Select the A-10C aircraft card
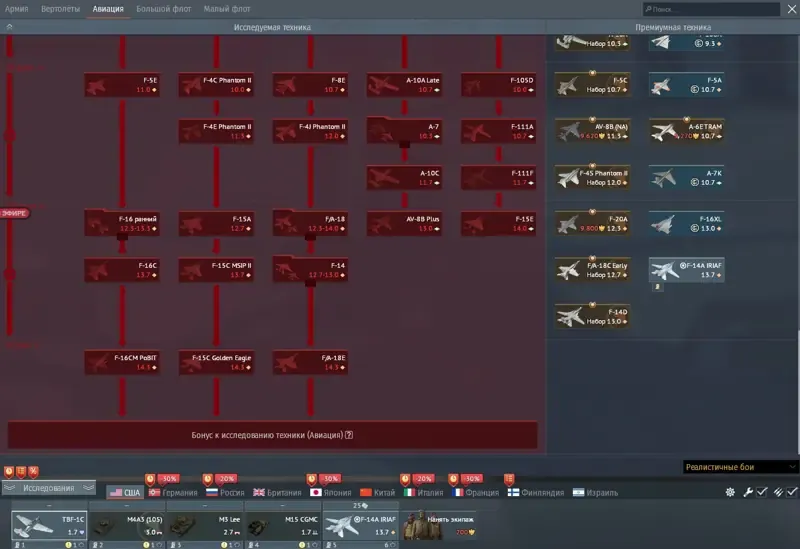 [x=404, y=178]
